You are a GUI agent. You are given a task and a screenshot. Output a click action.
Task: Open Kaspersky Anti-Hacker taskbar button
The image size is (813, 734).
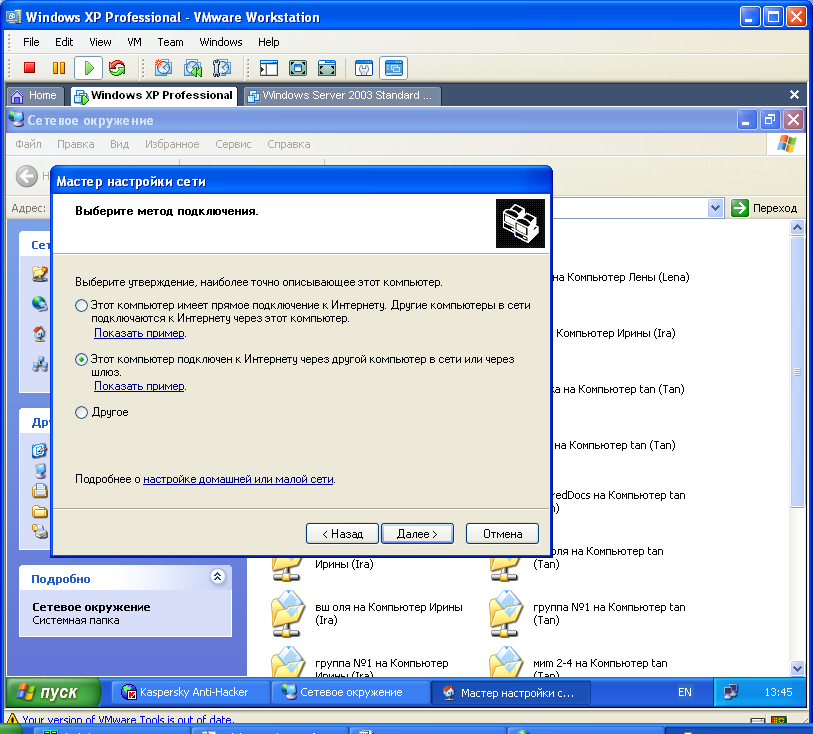pyautogui.click(x=190, y=692)
